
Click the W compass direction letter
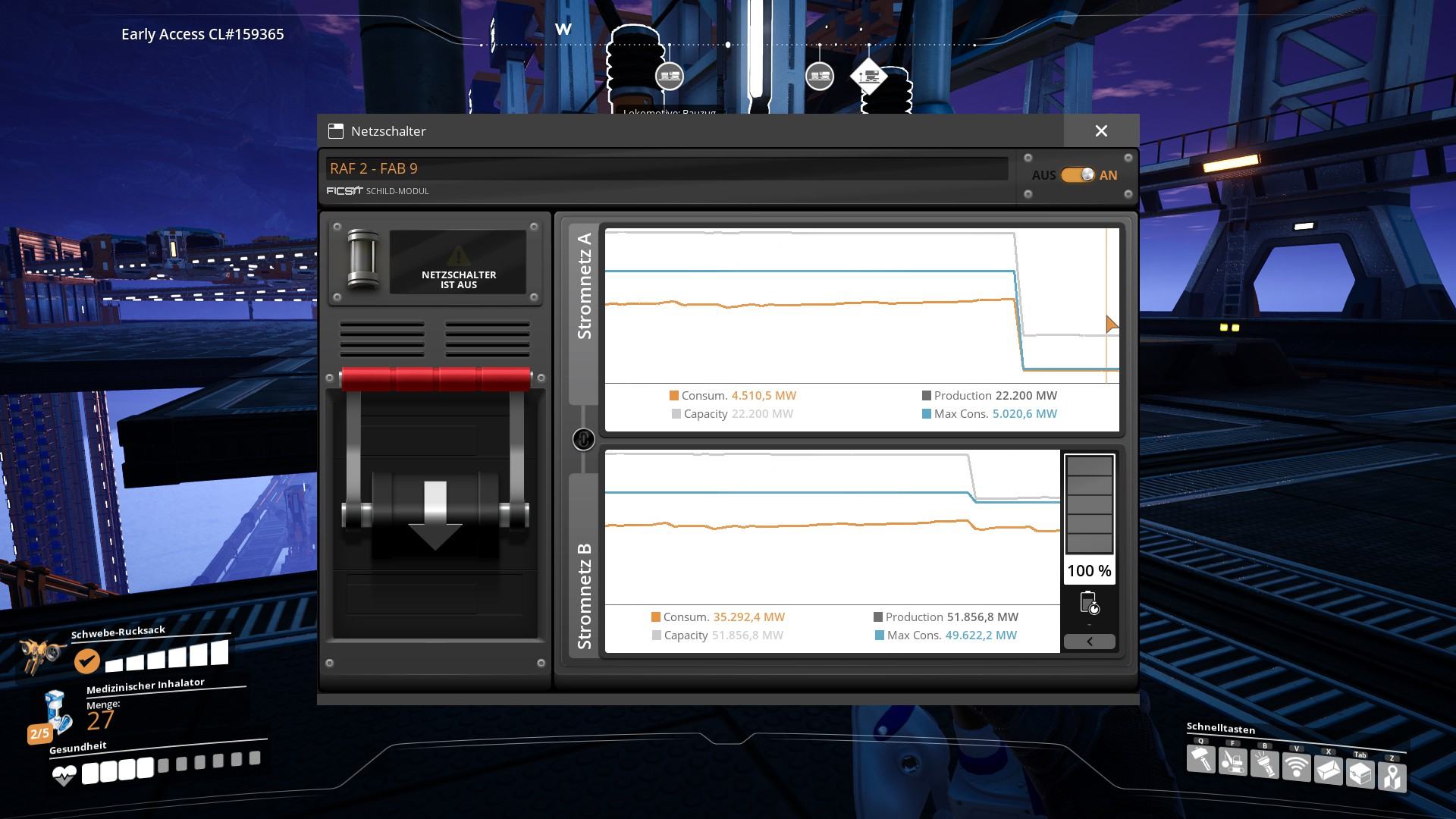[563, 29]
